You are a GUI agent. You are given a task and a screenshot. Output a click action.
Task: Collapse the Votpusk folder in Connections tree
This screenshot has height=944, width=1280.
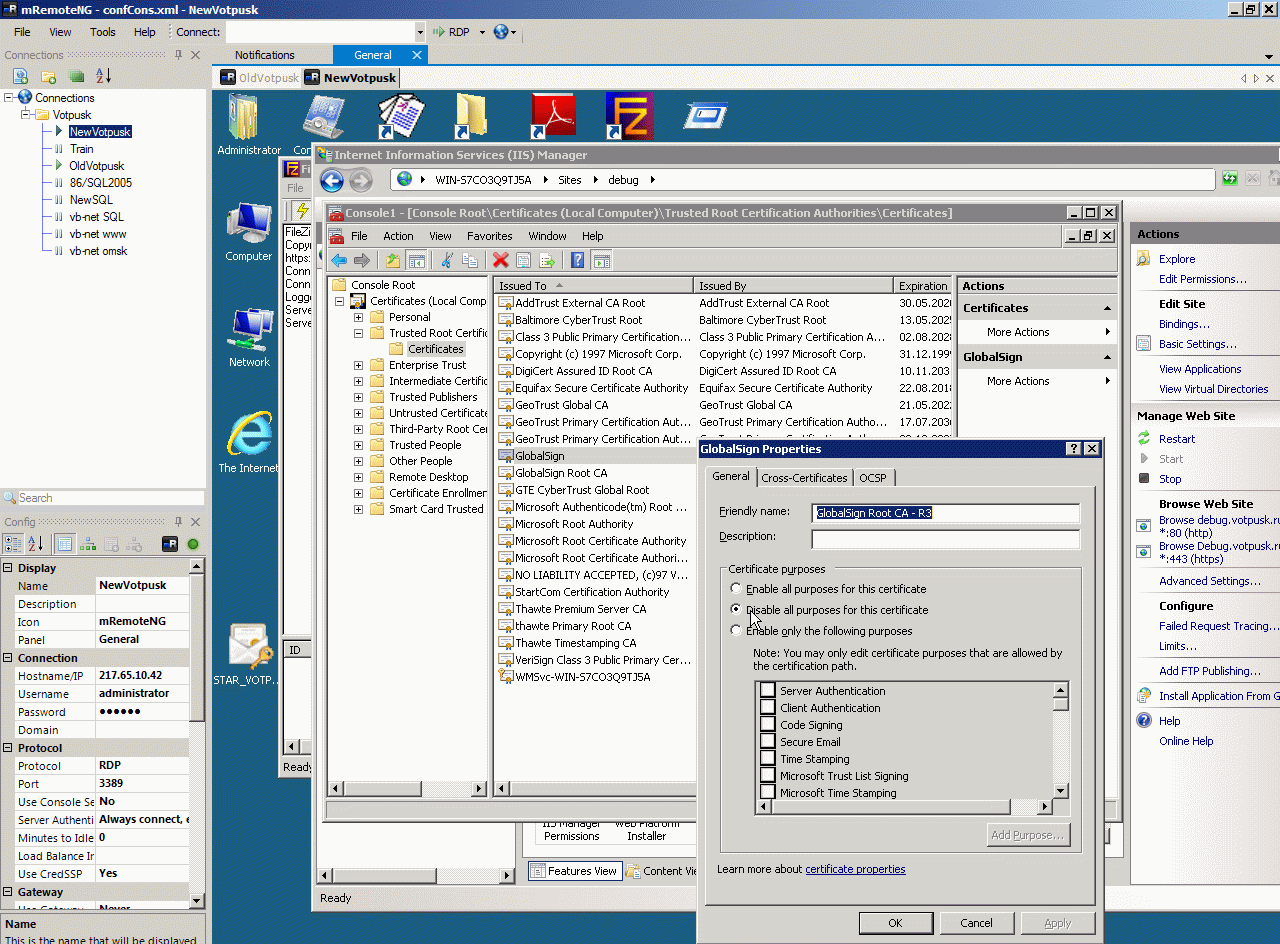click(27, 115)
